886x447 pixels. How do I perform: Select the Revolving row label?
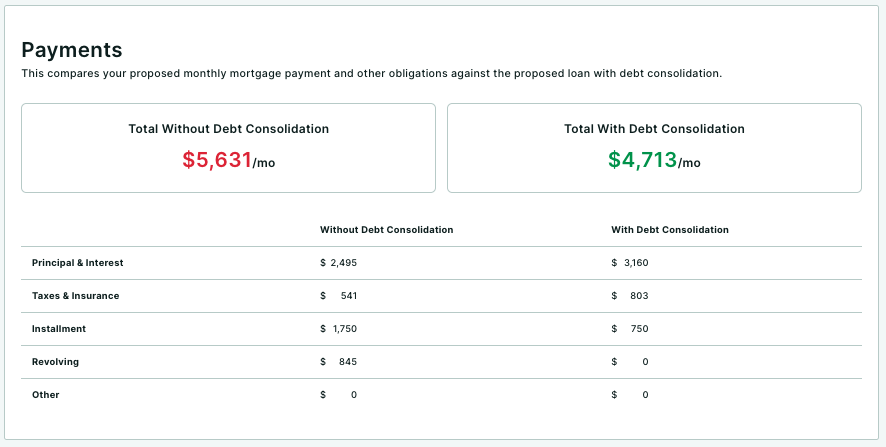pos(55,362)
